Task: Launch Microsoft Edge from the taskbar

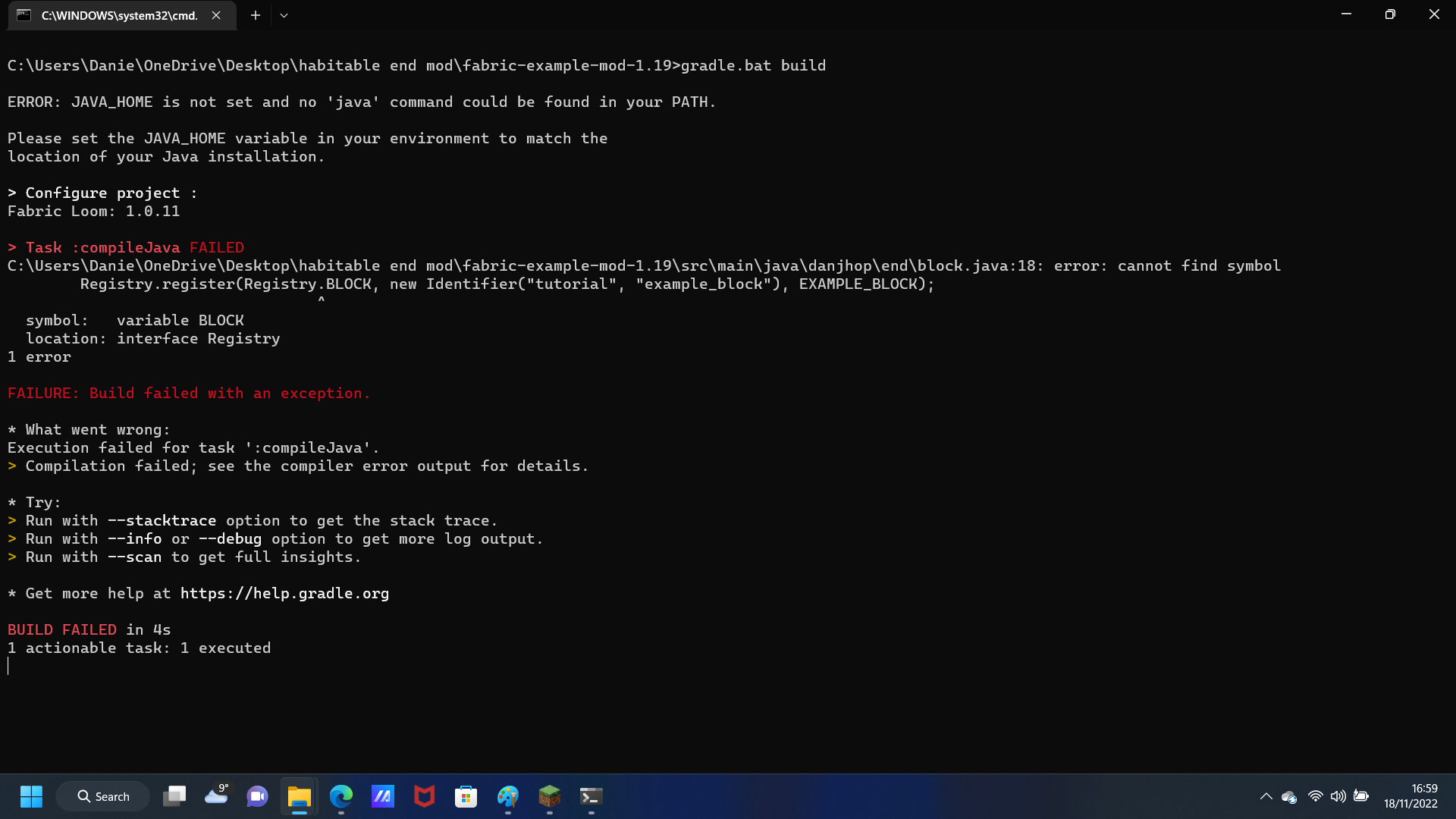Action: pos(341,797)
